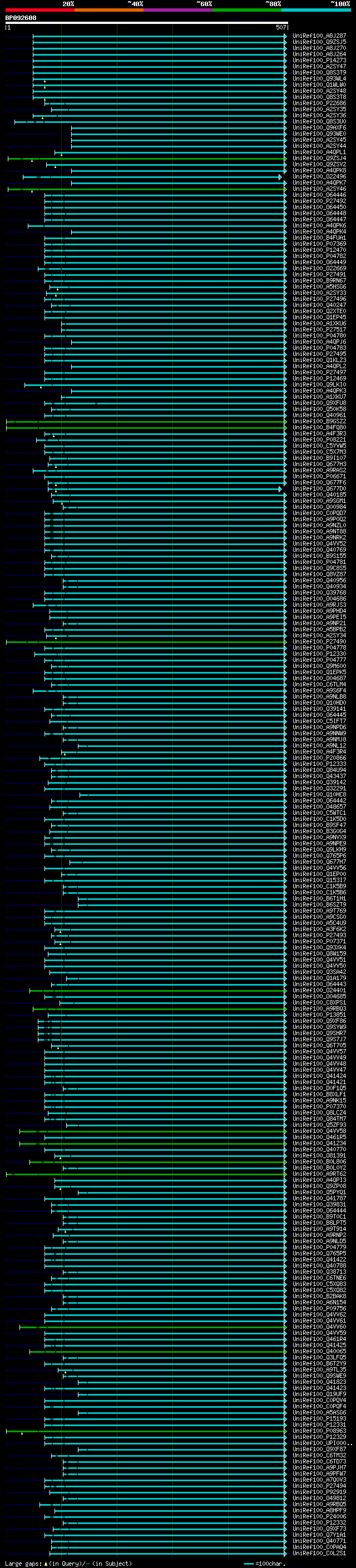Screen dimensions: 356x1568
Task: Click green-aligned hit UniRef100_A2SY46
Action: click(319, 189)
